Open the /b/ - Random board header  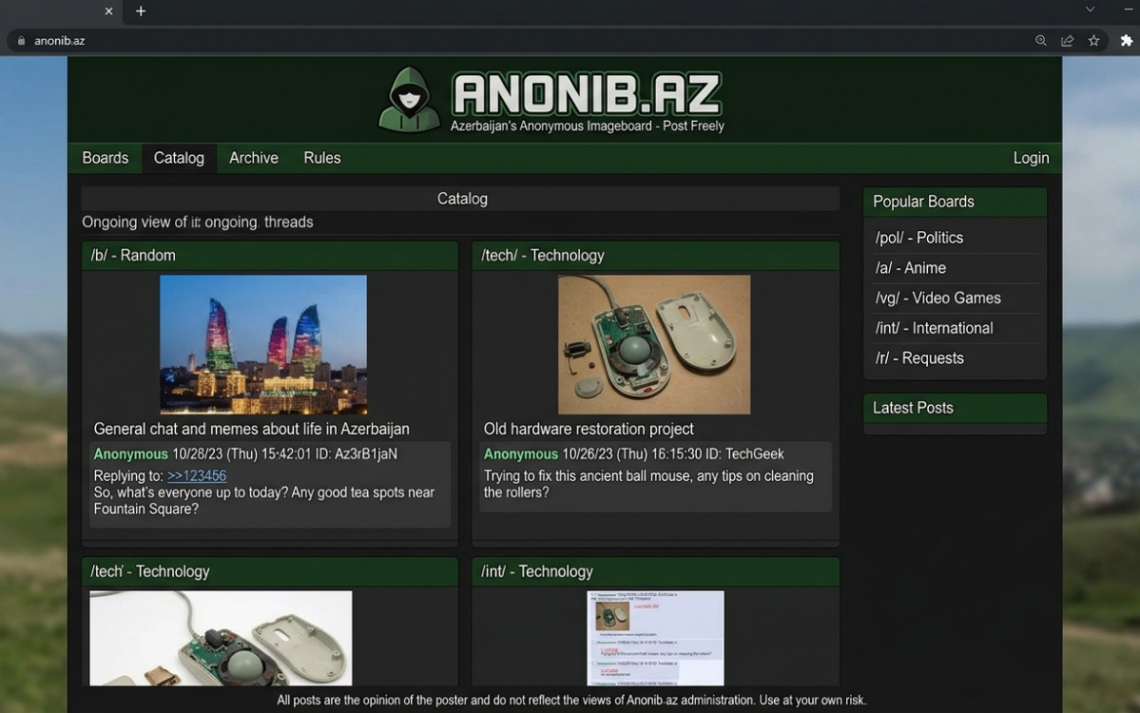point(270,256)
